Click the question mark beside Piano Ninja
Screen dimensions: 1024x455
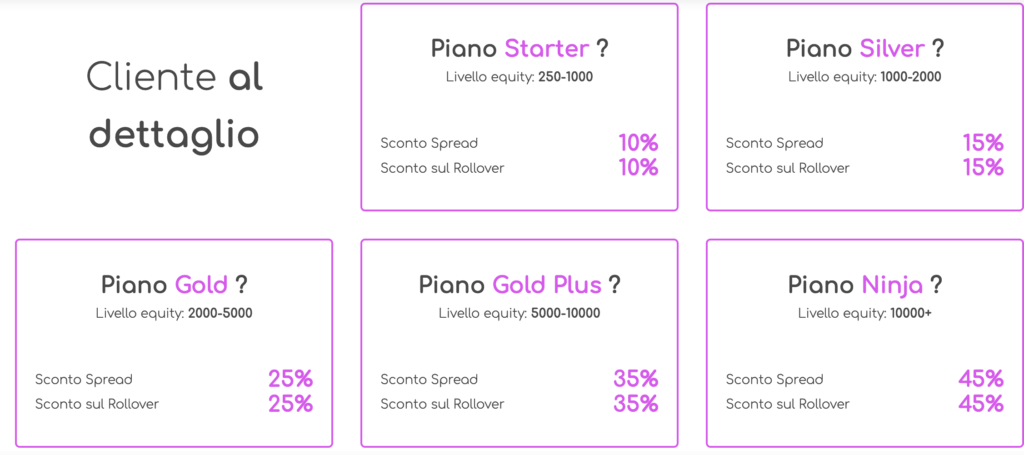tap(936, 285)
